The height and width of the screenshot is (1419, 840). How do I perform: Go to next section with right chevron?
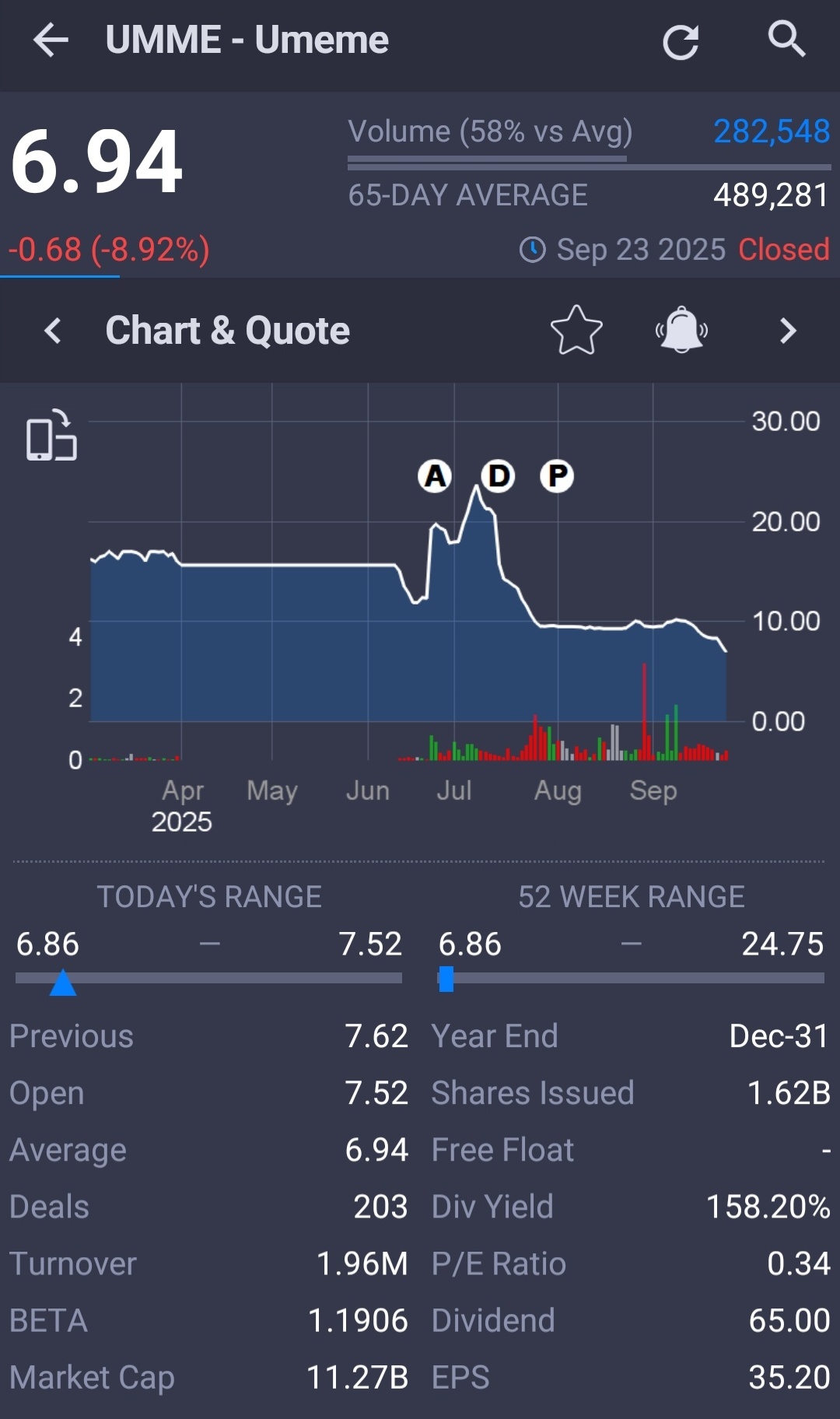(788, 331)
